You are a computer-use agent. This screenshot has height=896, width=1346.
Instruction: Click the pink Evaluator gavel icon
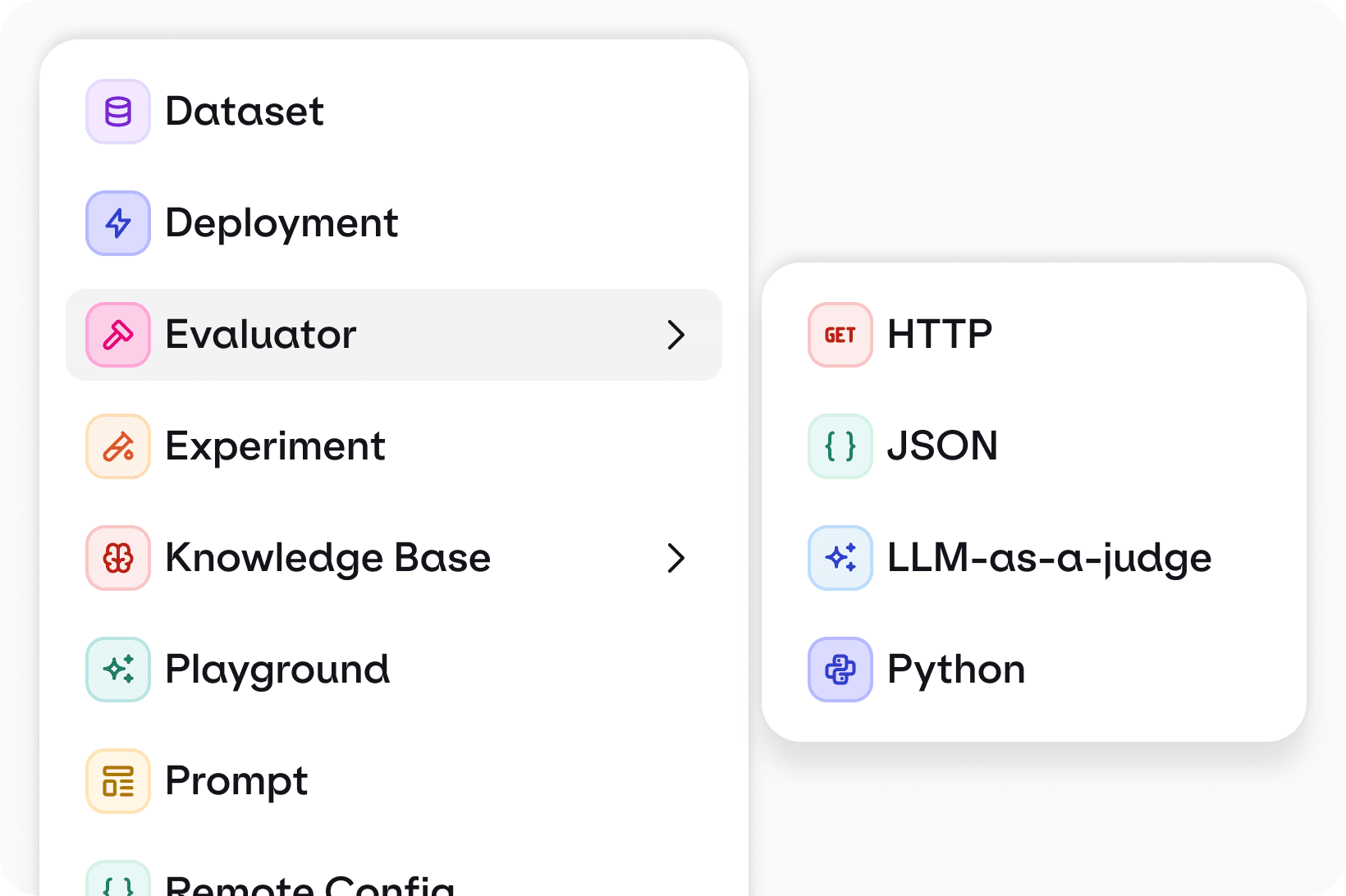(118, 335)
